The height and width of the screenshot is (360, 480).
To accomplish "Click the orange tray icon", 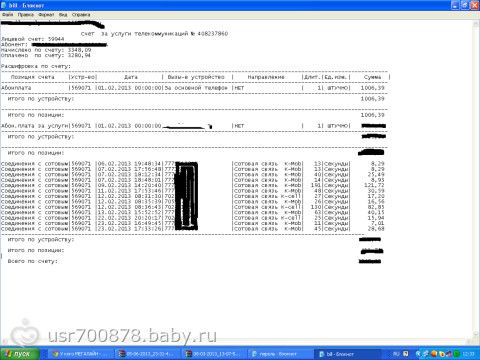I will point(434,354).
